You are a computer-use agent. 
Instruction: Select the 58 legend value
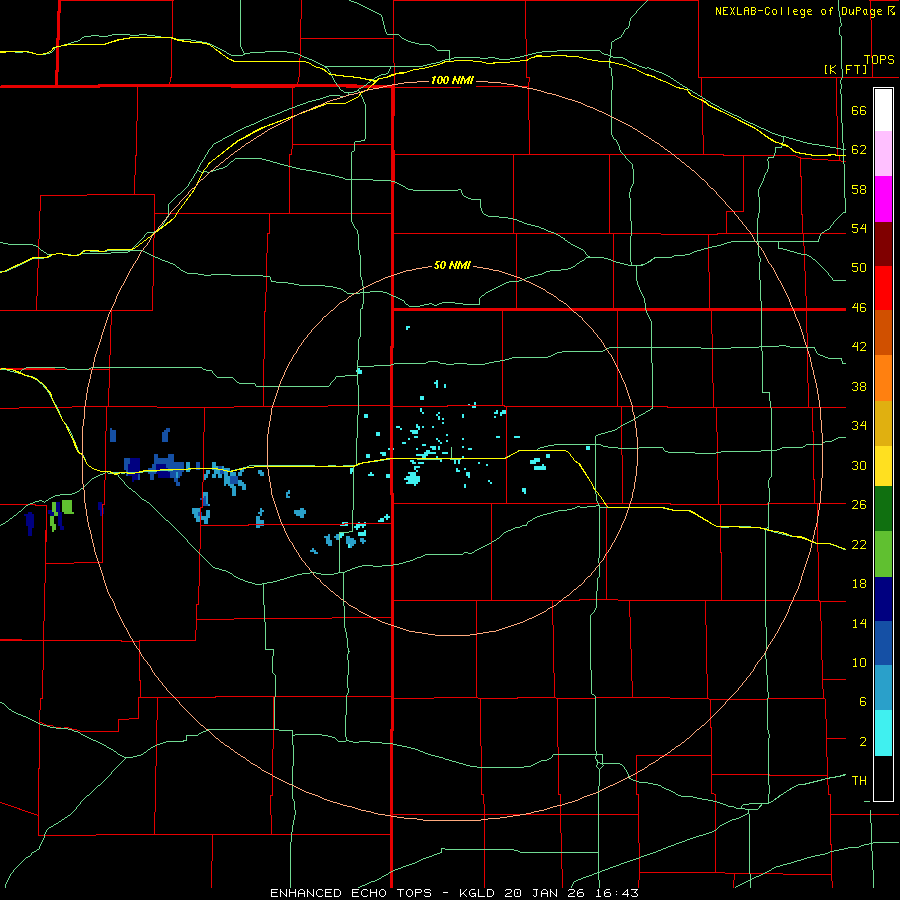[x=859, y=189]
